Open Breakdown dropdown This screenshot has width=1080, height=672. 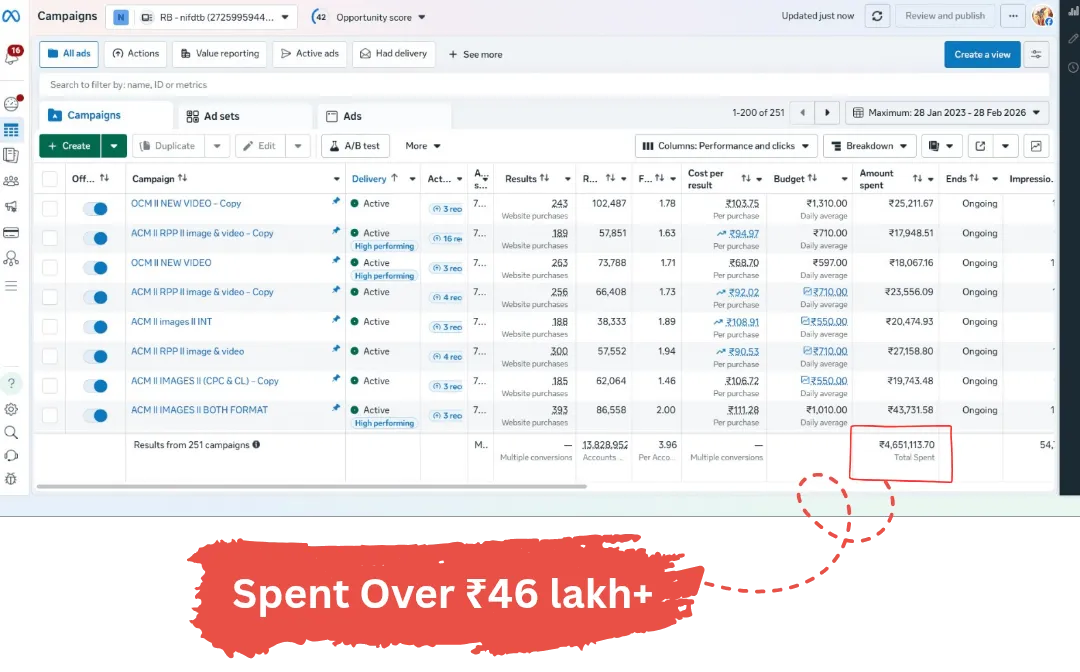(869, 146)
